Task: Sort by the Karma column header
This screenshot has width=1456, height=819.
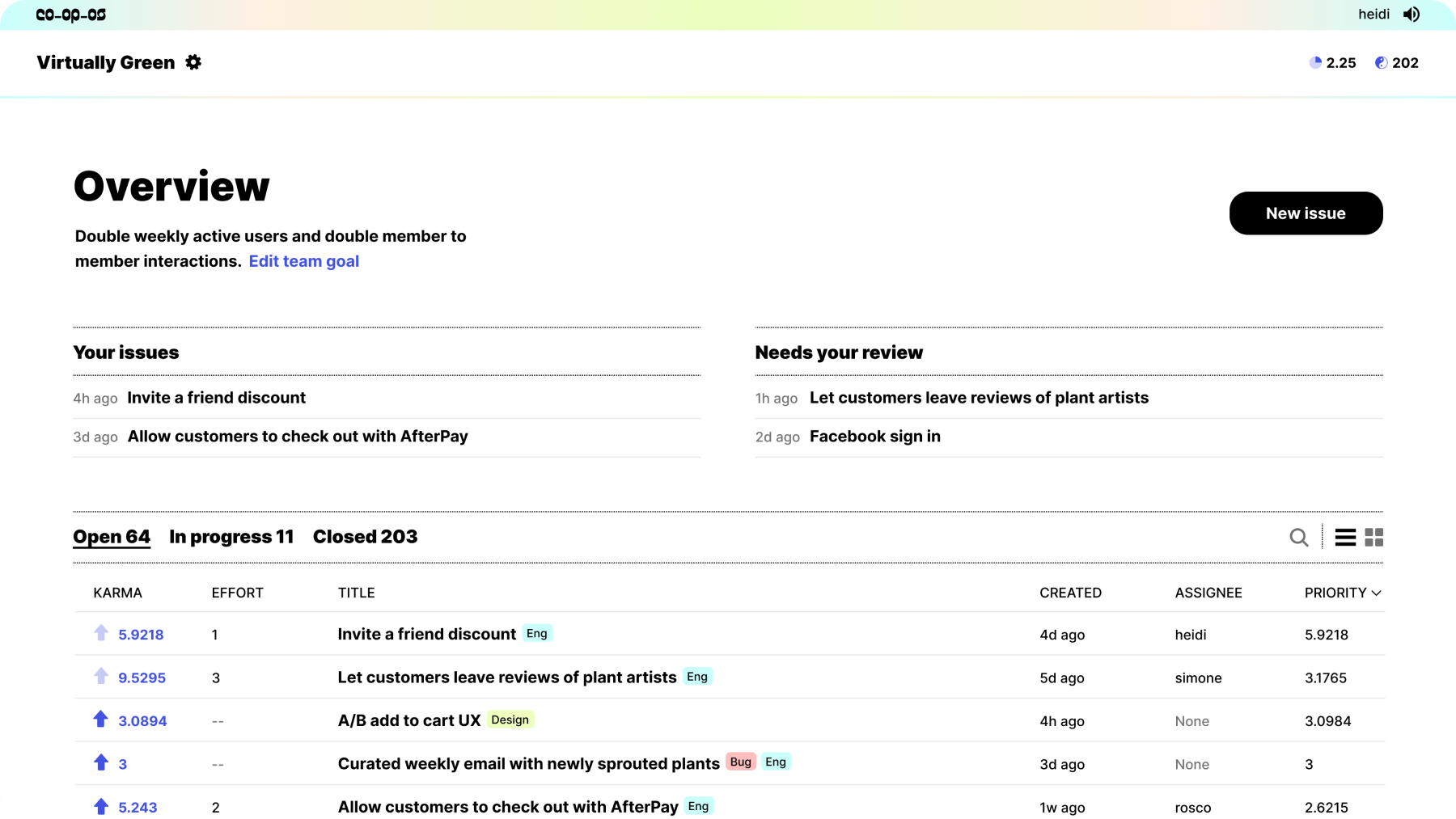Action: (x=117, y=593)
